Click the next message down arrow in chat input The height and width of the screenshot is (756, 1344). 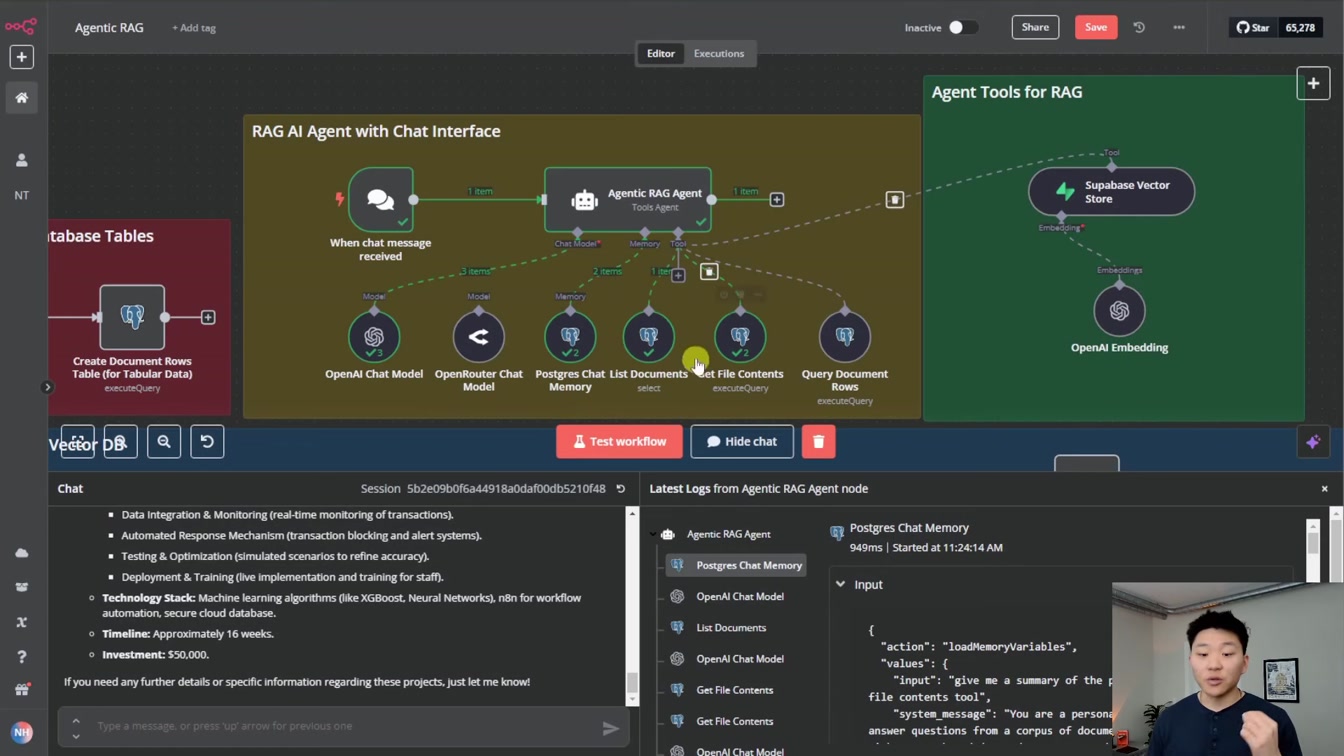pos(76,735)
